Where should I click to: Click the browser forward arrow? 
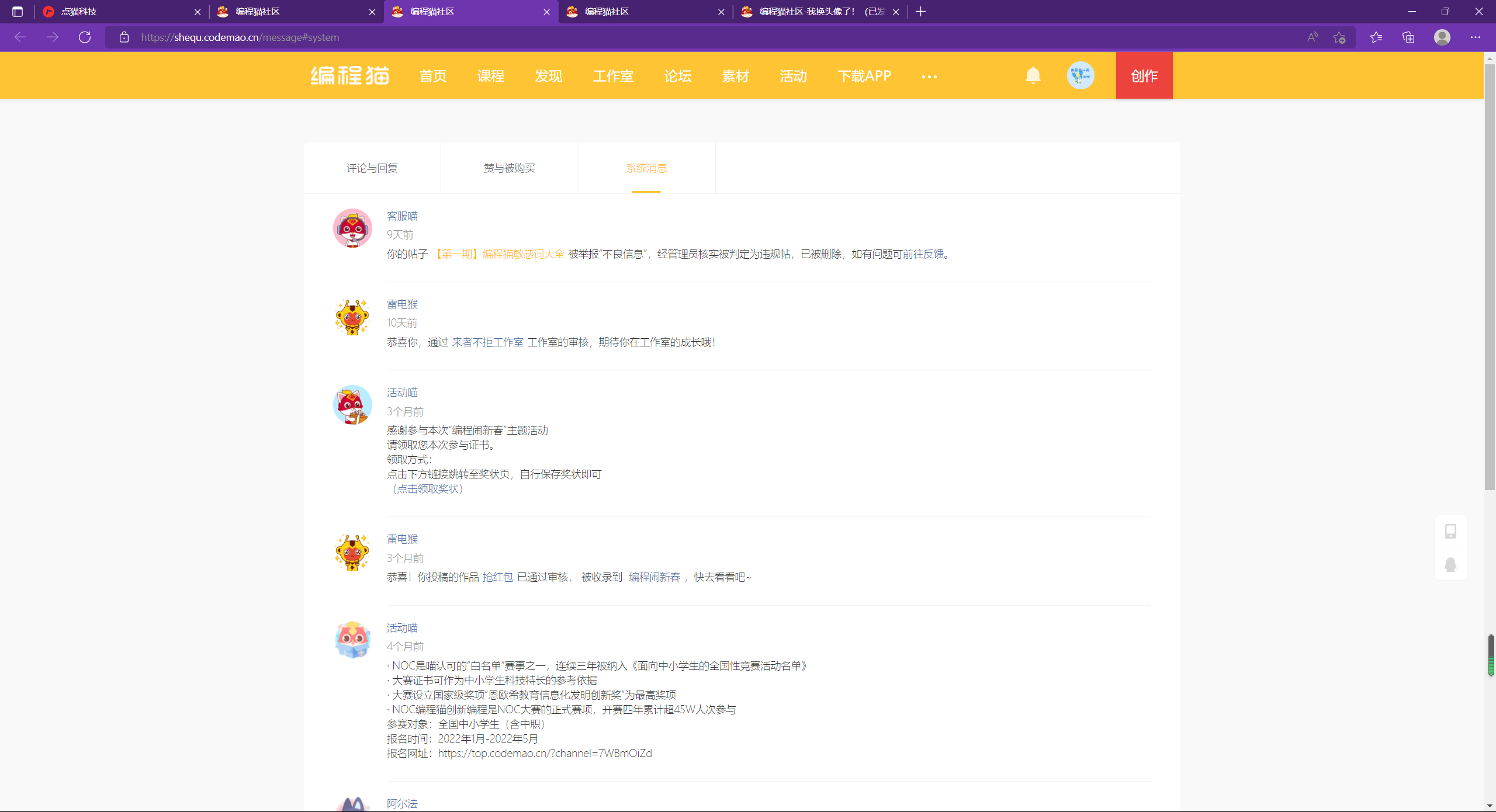point(53,37)
